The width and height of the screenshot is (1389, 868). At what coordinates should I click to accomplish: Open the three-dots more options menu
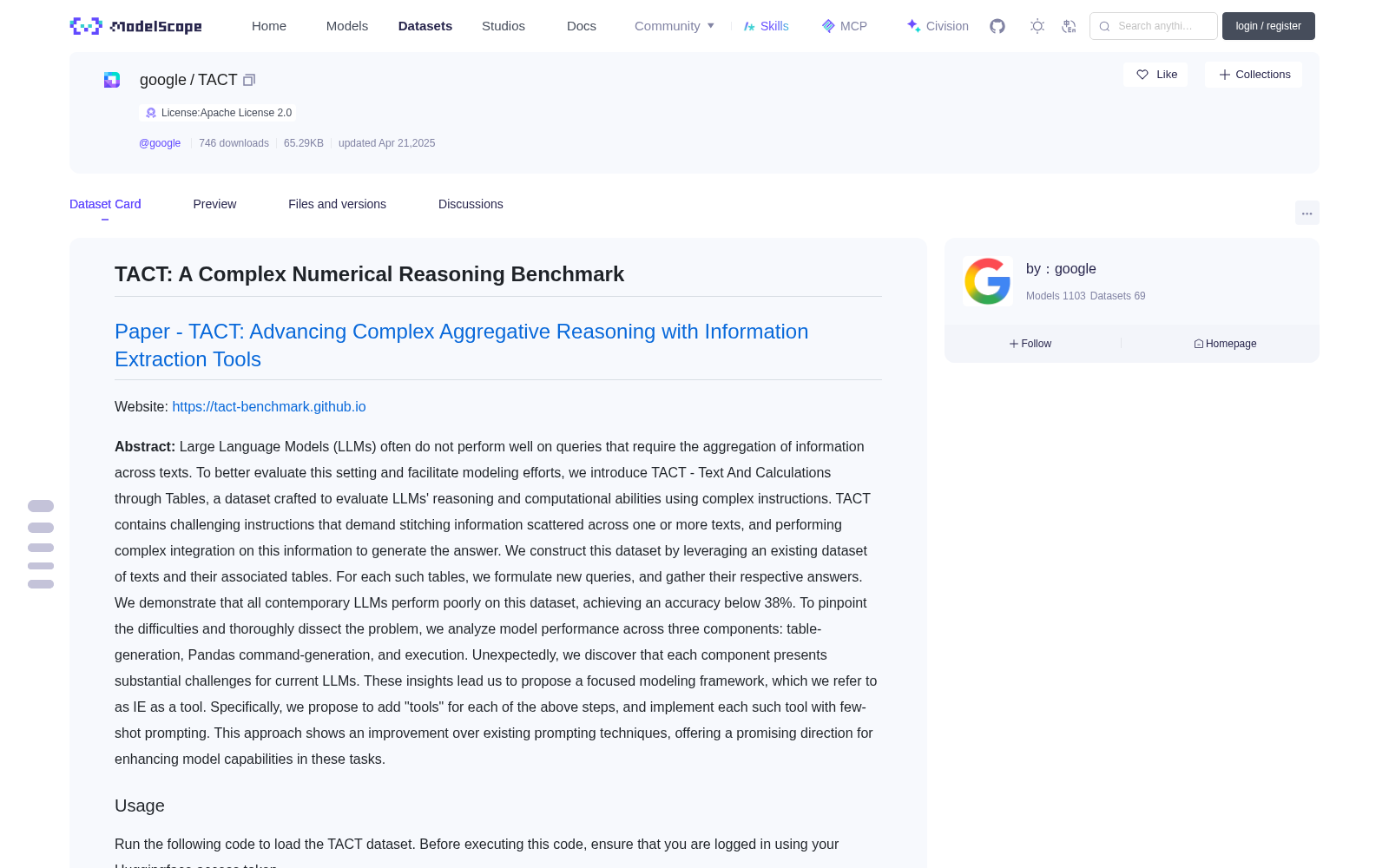tap(1307, 213)
